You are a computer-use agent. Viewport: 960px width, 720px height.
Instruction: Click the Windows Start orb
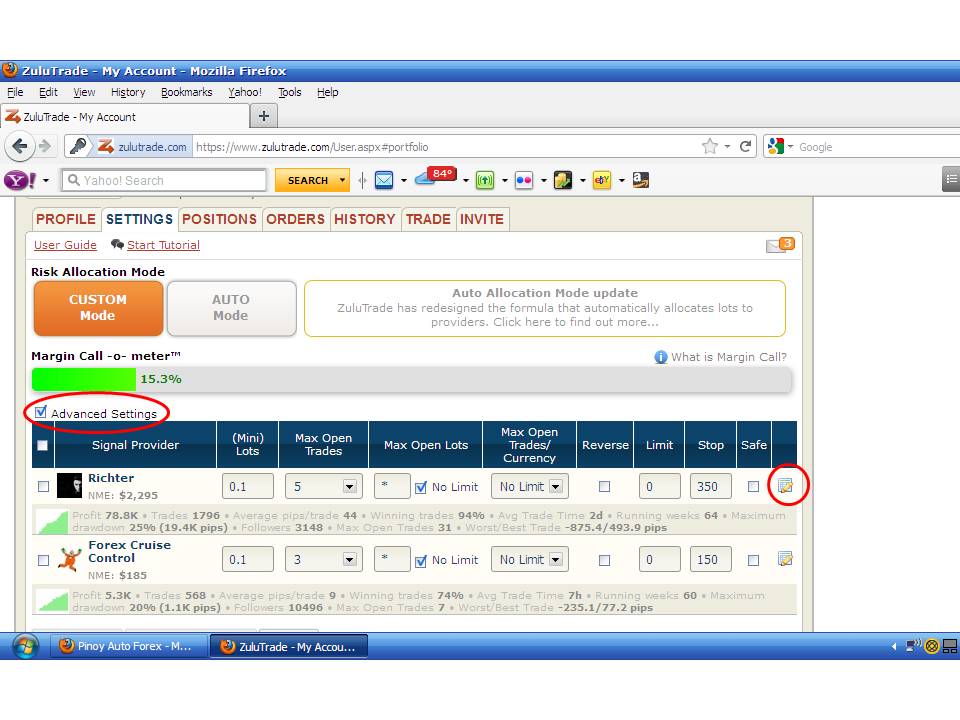25,646
